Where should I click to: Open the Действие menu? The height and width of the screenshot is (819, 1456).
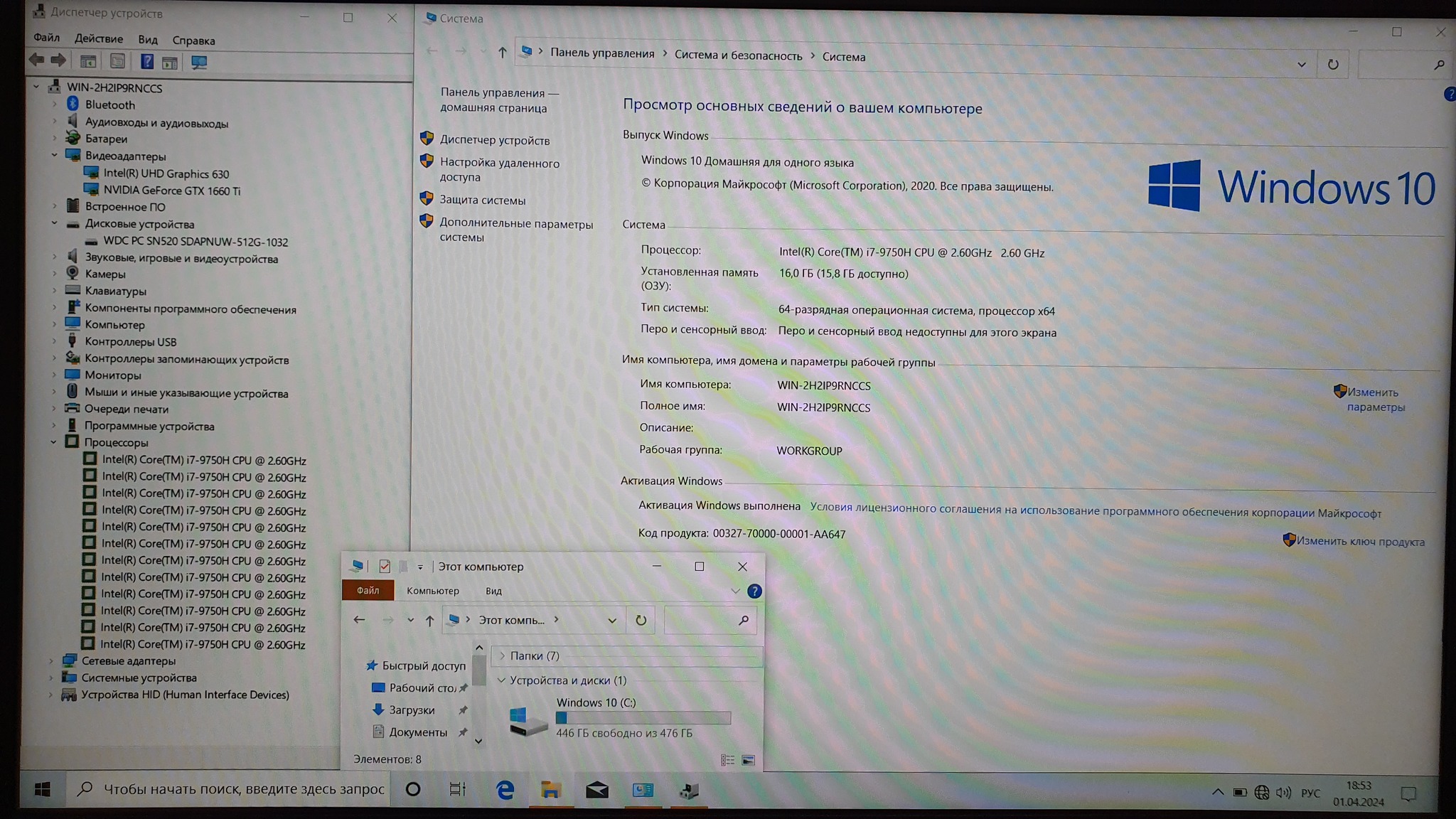pyautogui.click(x=98, y=39)
